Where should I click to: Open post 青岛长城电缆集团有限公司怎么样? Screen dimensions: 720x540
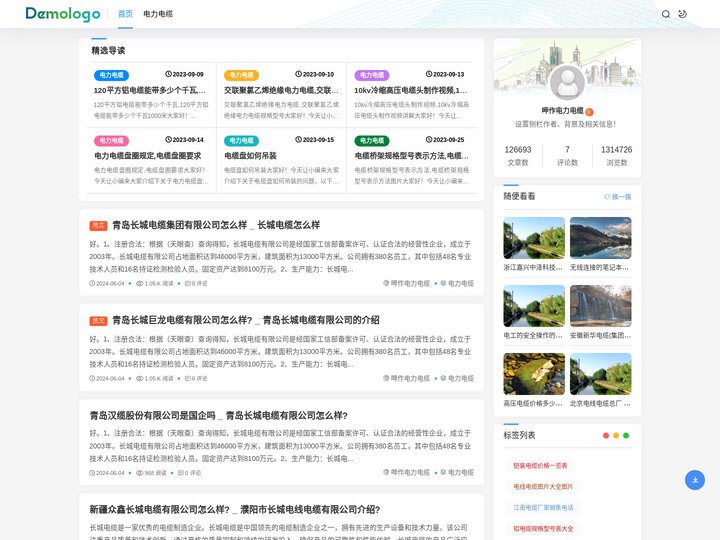pos(216,225)
